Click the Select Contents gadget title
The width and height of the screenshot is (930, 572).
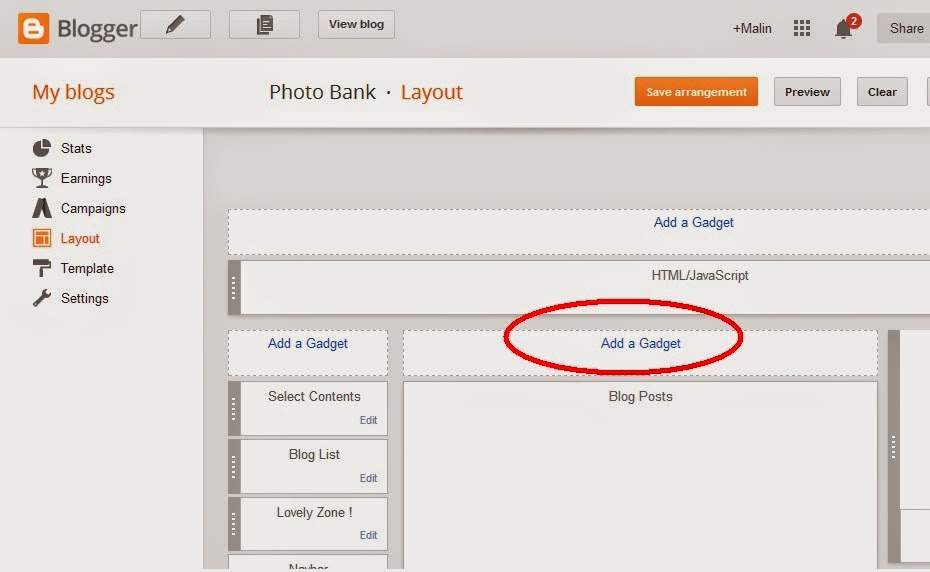[314, 396]
